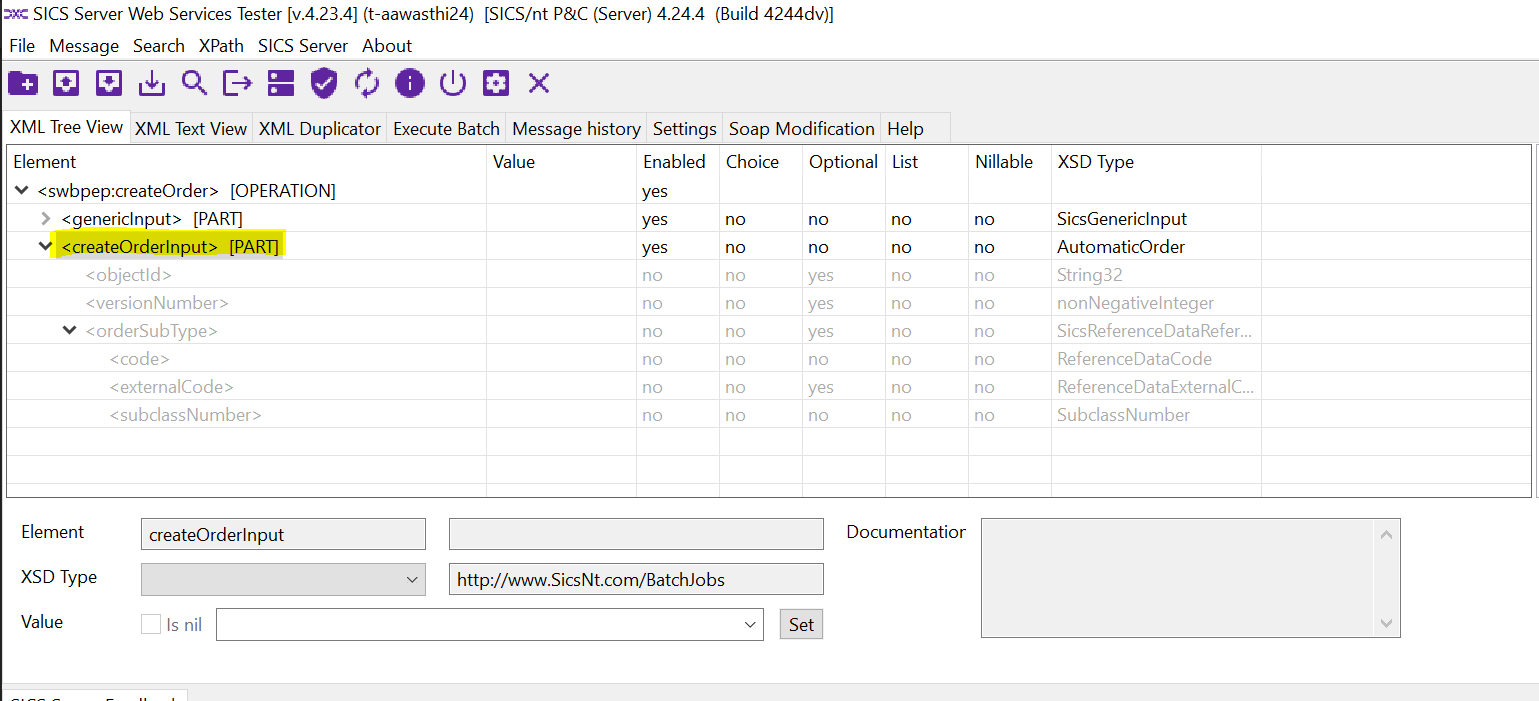
Task: Open the XSD Type dropdown
Action: coord(411,579)
